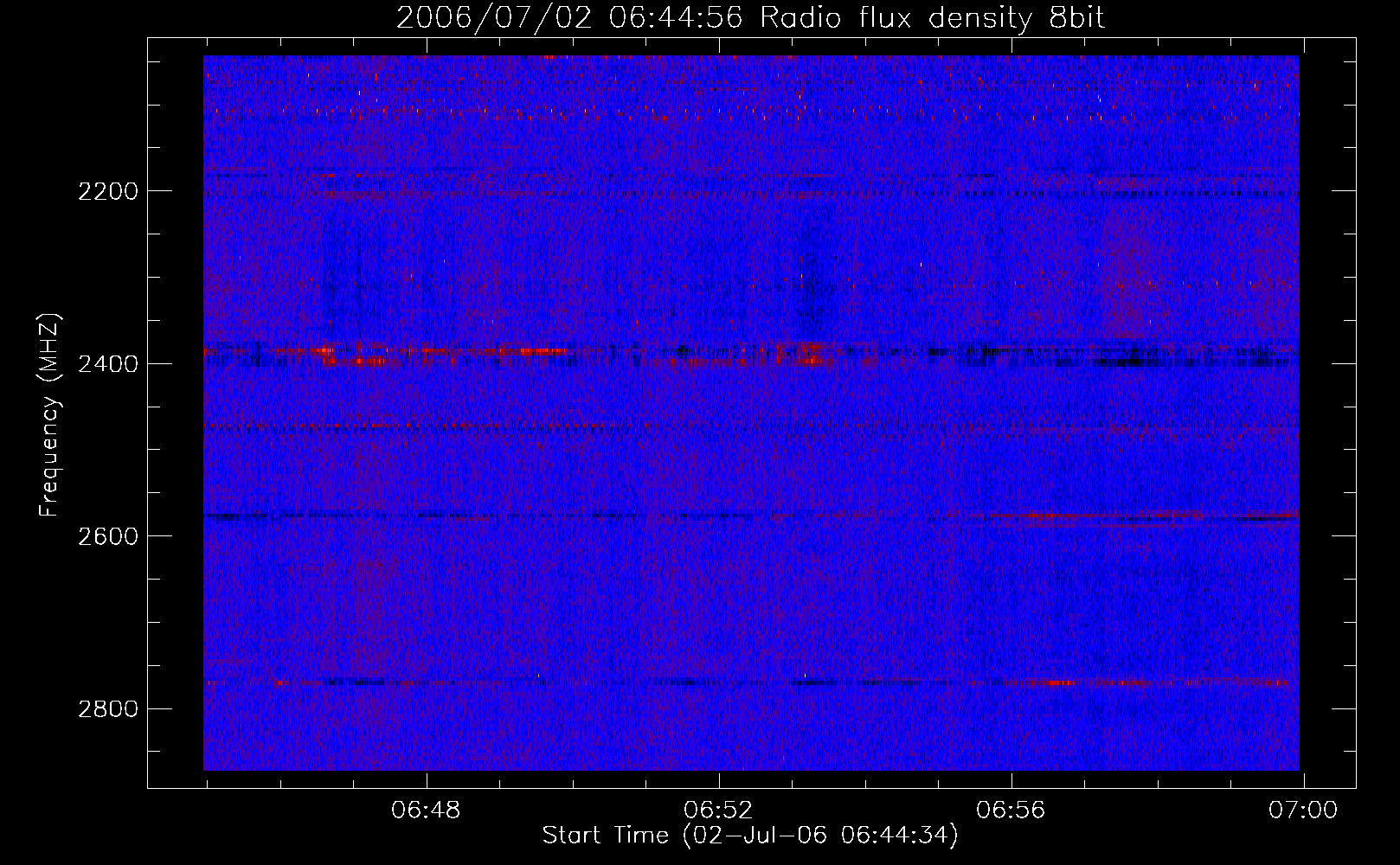Viewport: 1400px width, 865px height.
Task: Click the 2800 frequency tick label
Action: pyautogui.click(x=107, y=709)
